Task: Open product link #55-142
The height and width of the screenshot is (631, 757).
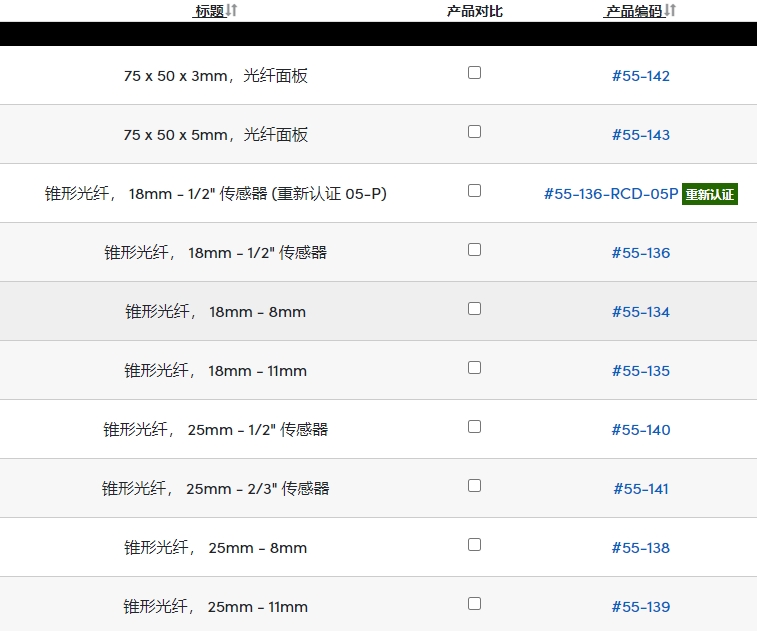Action: 641,76
